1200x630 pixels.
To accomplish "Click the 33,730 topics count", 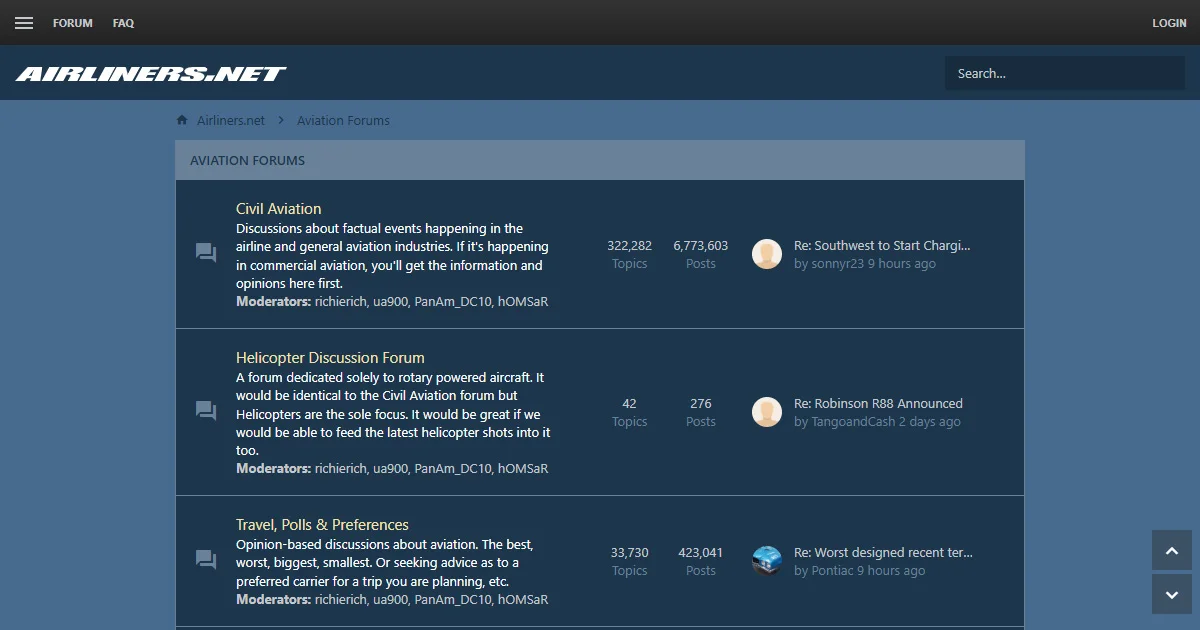I will 629,552.
